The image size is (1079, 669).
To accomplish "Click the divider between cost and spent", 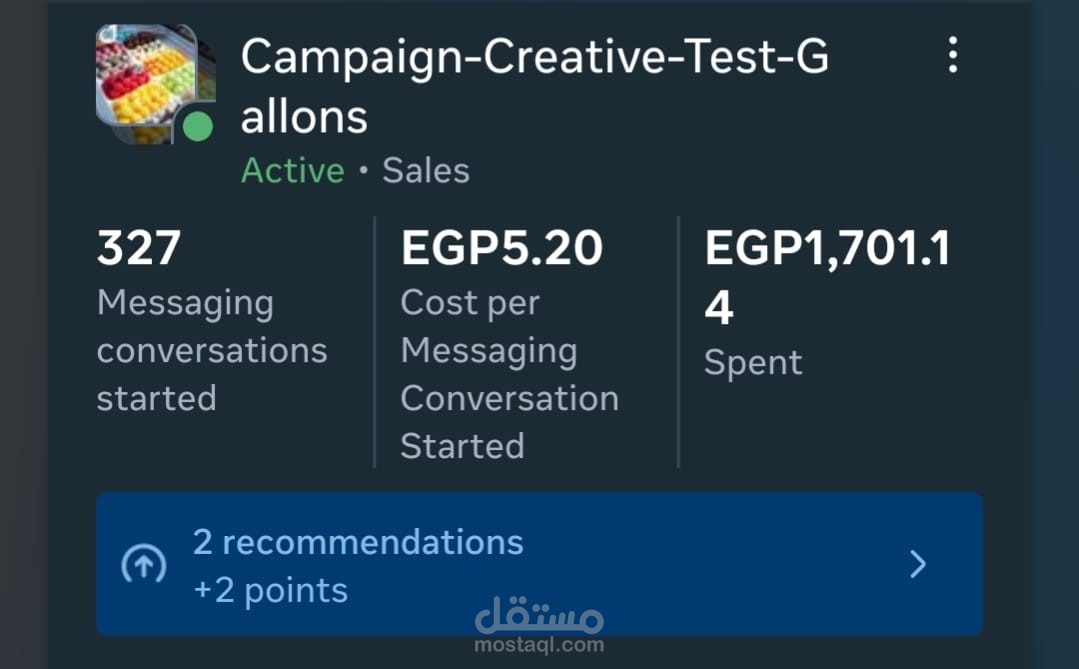I will point(678,342).
